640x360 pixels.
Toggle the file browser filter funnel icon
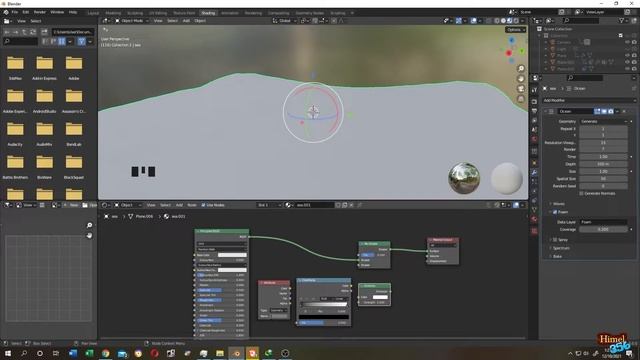[82, 41]
